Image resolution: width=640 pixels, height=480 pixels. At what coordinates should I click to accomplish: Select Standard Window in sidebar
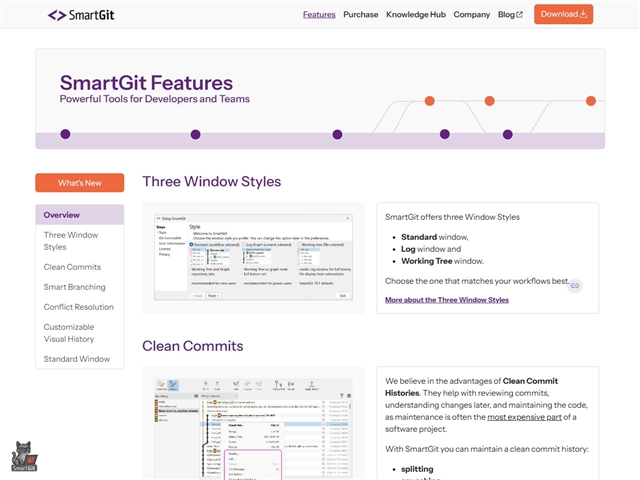76,359
